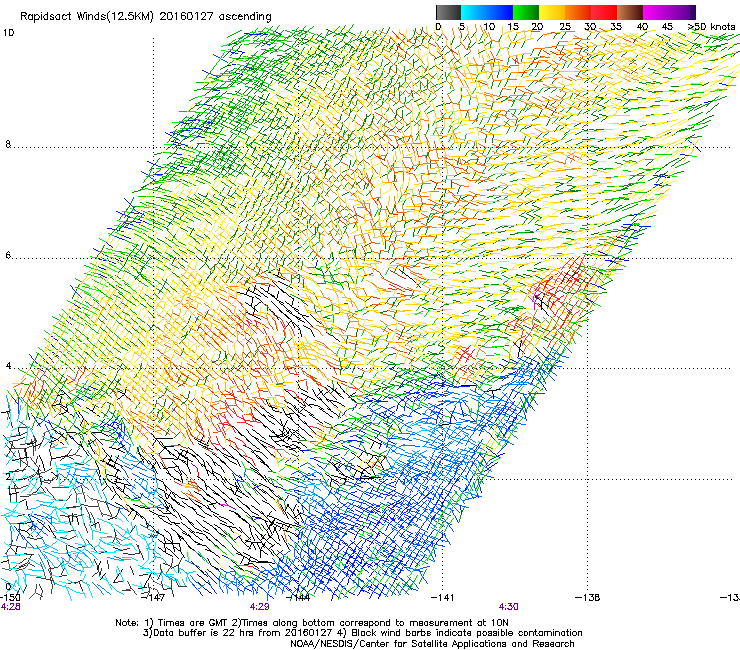This screenshot has width=740, height=650.
Task: Click the longitude label '-141'
Action: 443,598
